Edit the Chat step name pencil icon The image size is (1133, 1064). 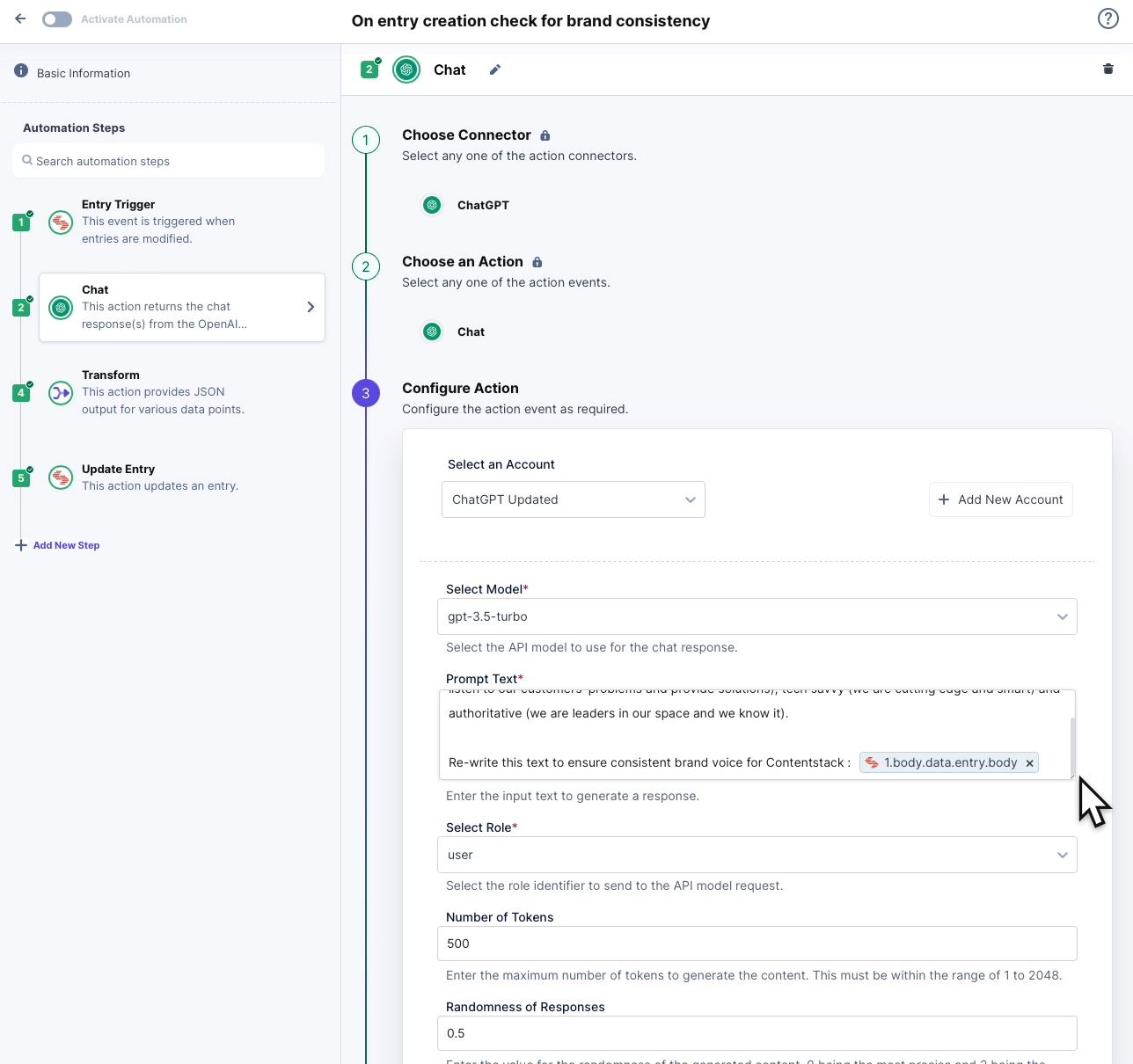[x=495, y=69]
